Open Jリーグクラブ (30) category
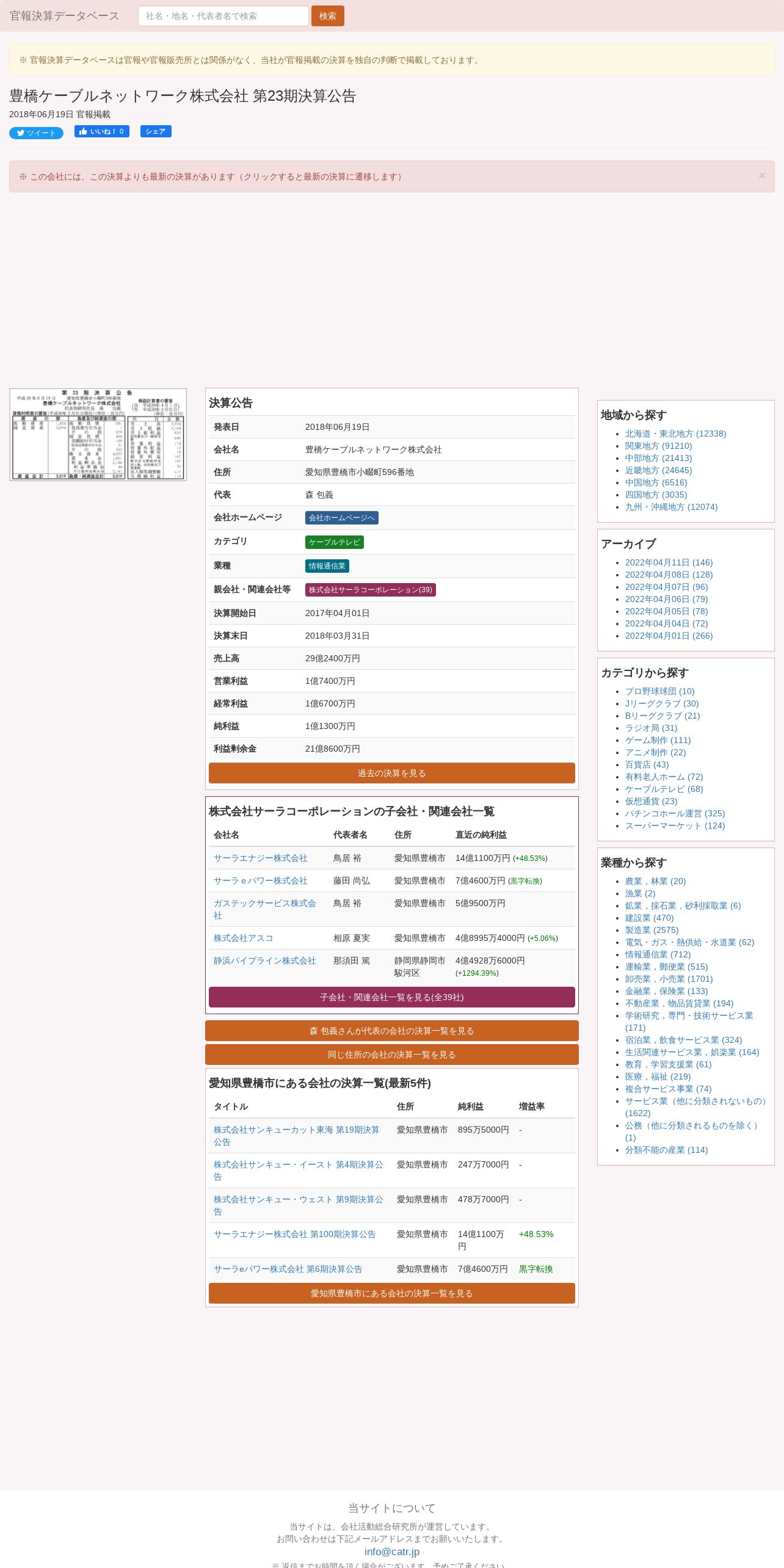This screenshot has height=1568, width=784. pyautogui.click(x=662, y=703)
